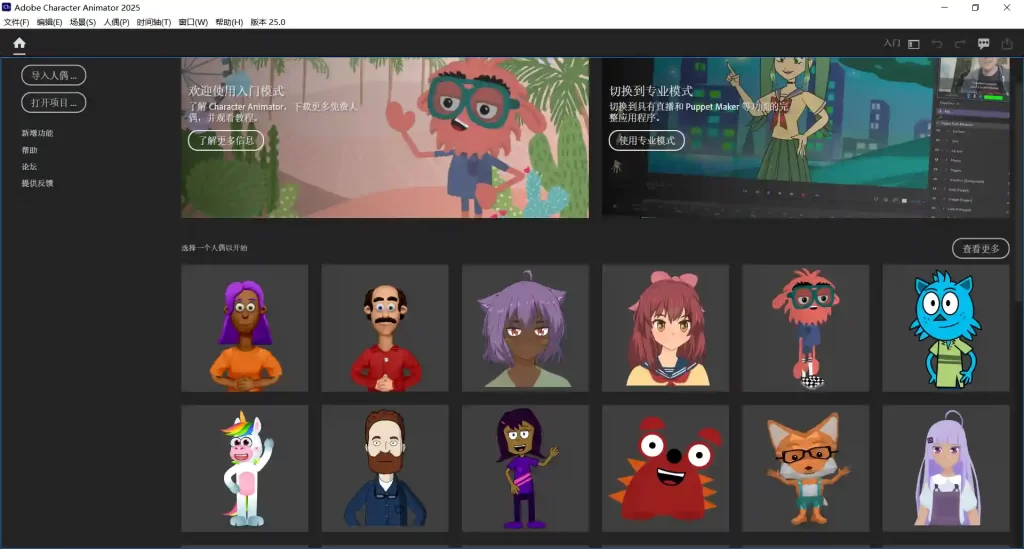Click the 提供反馈 link in the sidebar

click(x=38, y=183)
